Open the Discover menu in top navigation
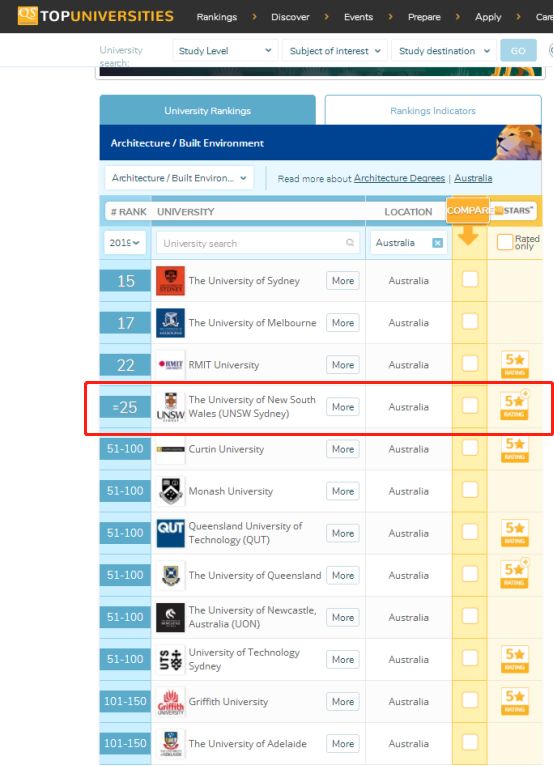The height and width of the screenshot is (766, 554). (290, 17)
